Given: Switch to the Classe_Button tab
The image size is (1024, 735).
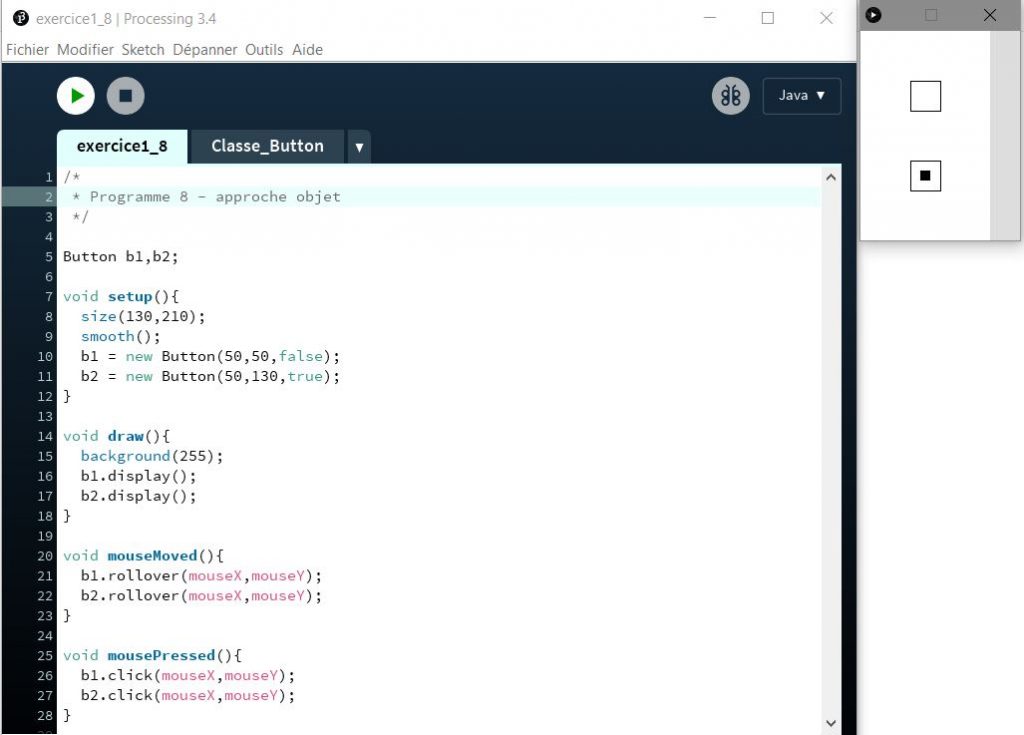Looking at the screenshot, I should pos(267,146).
